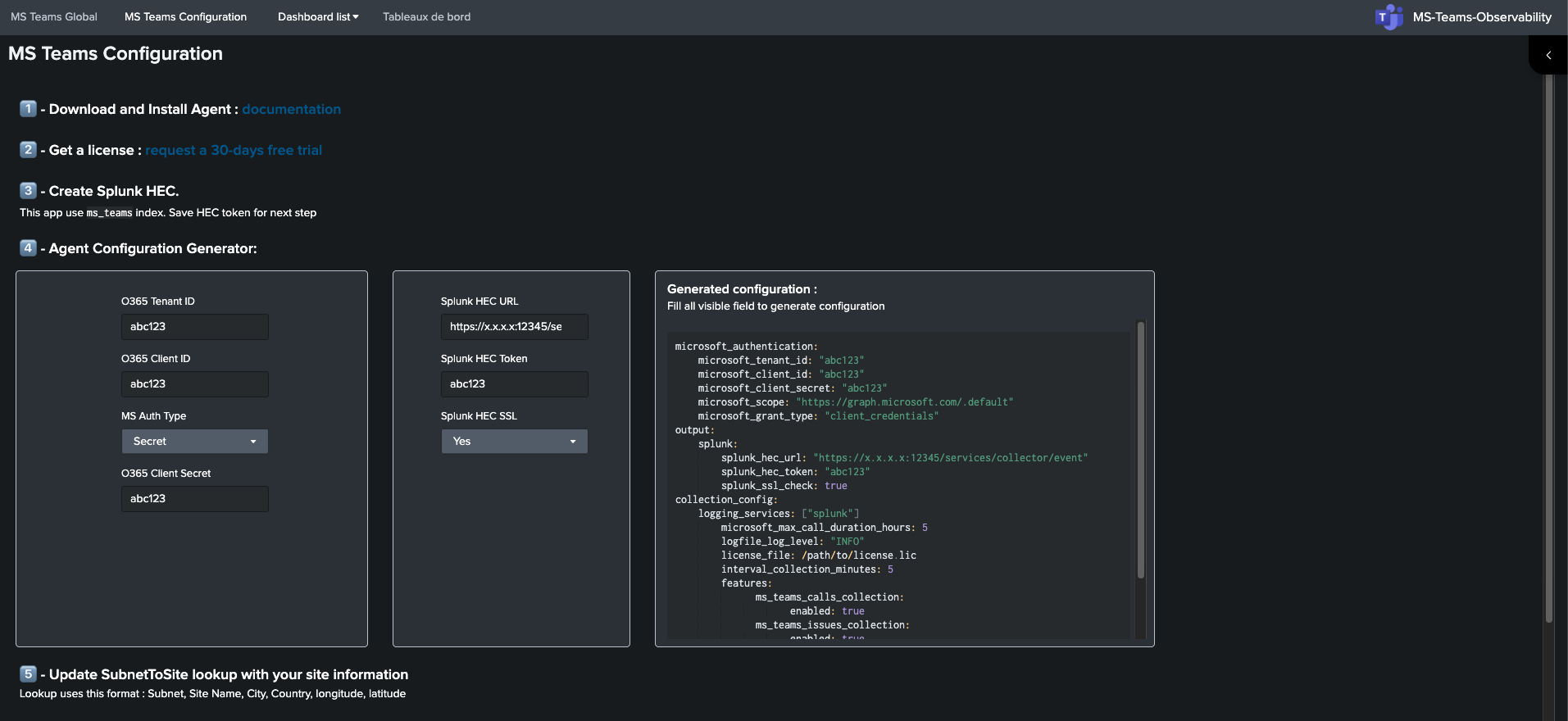The image size is (1568, 721).
Task: Click the logging_services line in config
Action: tap(779, 514)
